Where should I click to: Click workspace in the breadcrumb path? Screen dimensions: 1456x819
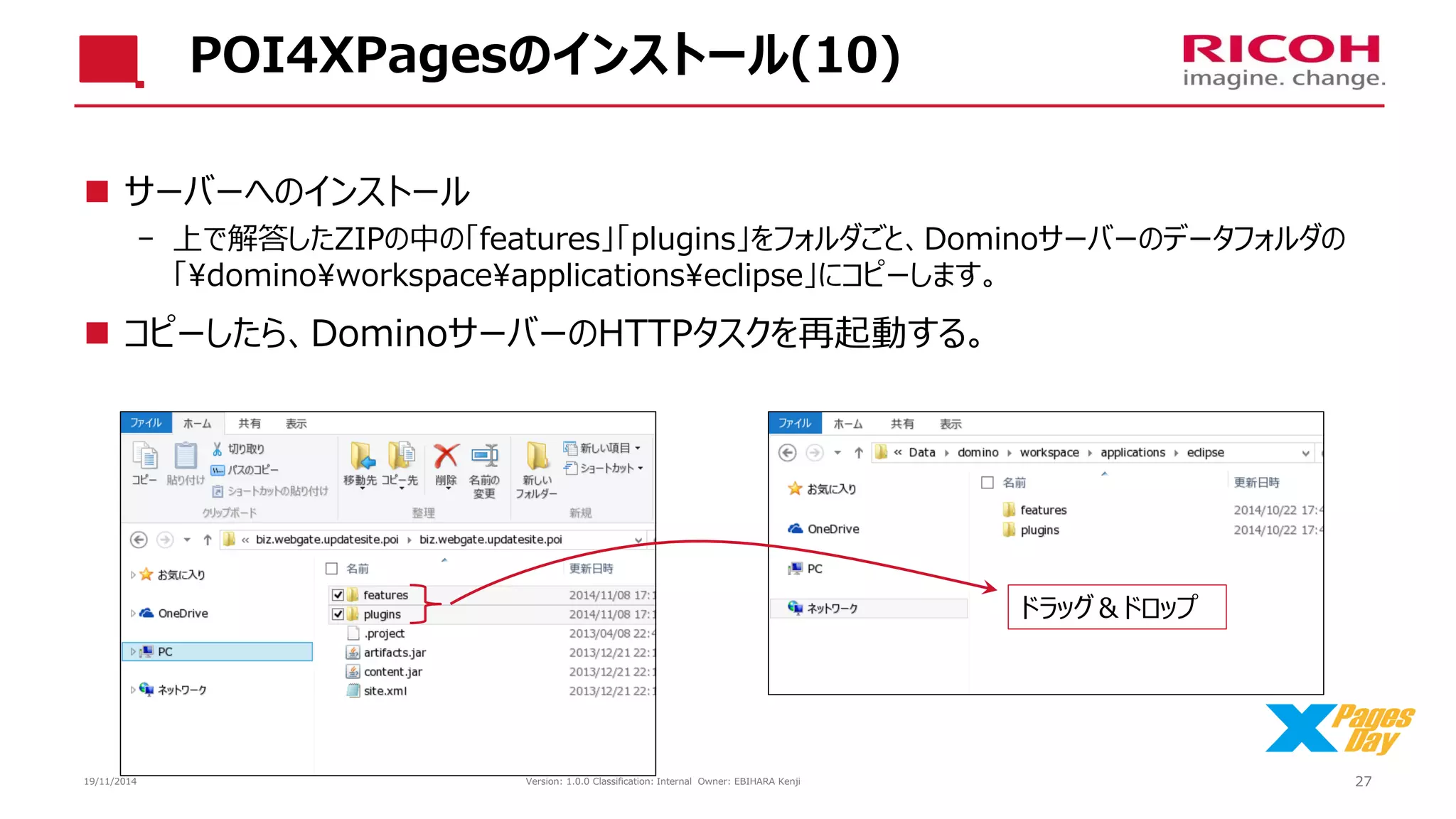click(1049, 453)
